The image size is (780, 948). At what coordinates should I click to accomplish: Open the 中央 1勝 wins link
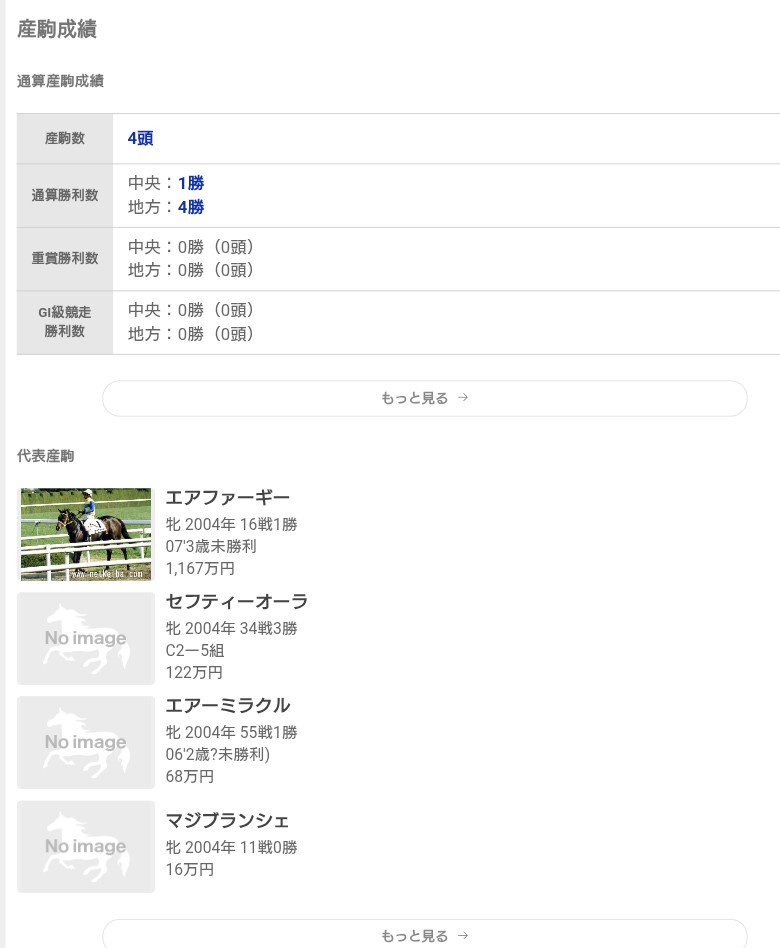[x=190, y=183]
